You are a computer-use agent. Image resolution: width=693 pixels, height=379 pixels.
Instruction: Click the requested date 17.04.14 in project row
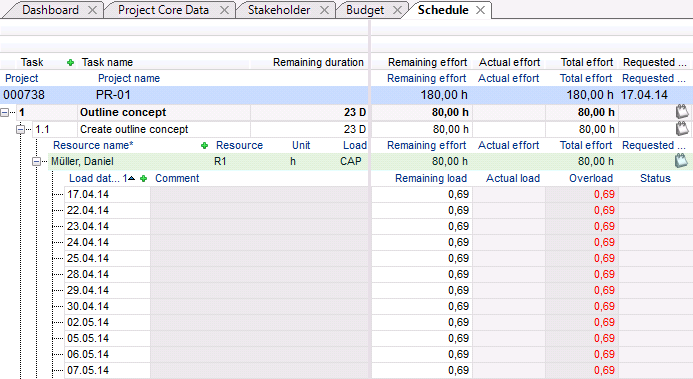coord(644,95)
